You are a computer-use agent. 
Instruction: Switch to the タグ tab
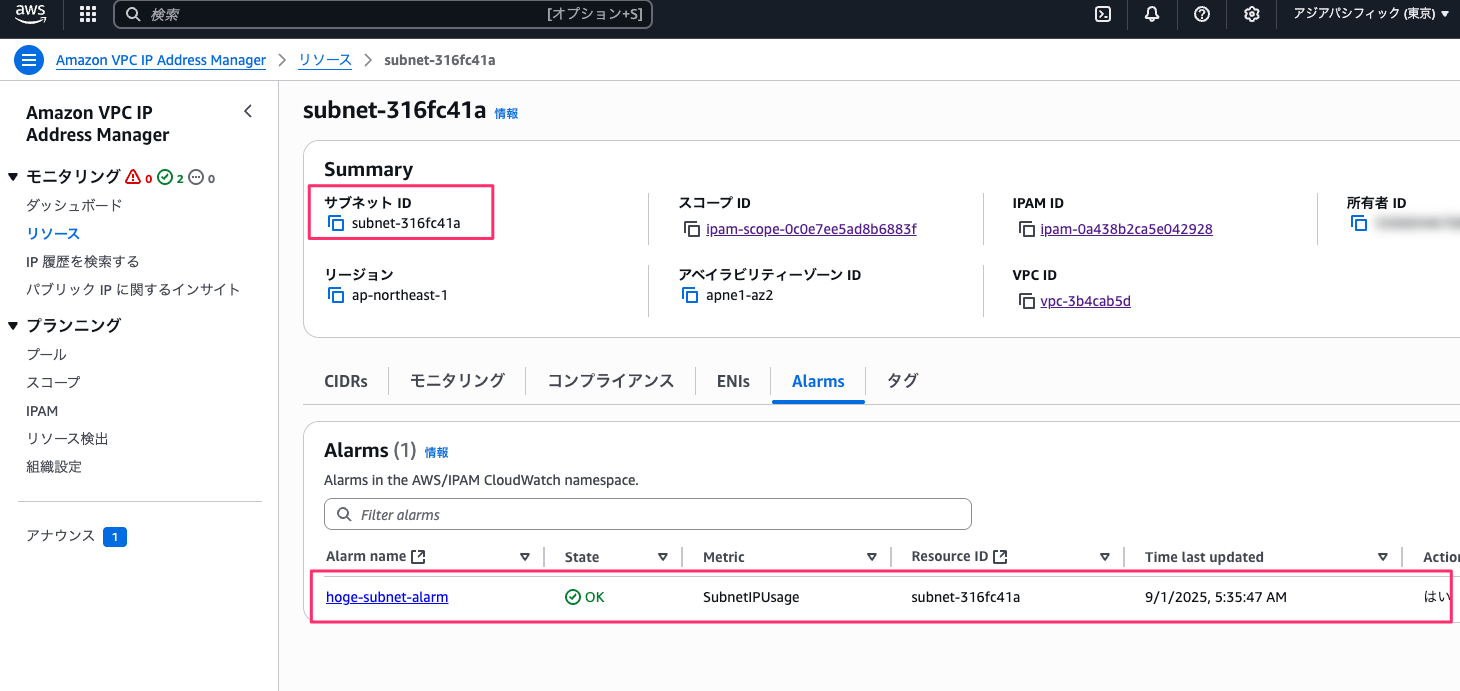[902, 381]
